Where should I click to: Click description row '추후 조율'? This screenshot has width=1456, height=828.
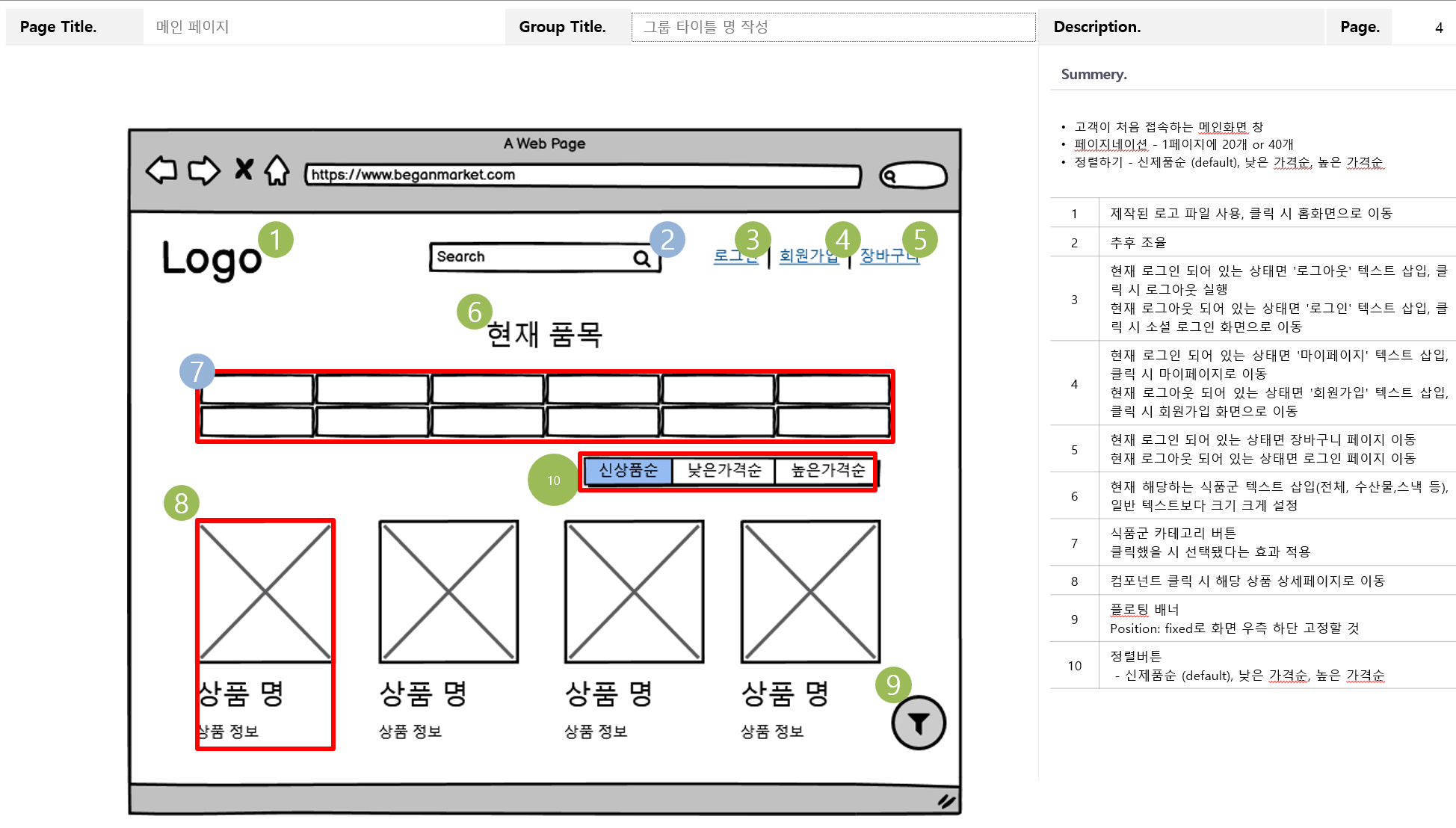click(x=1138, y=242)
